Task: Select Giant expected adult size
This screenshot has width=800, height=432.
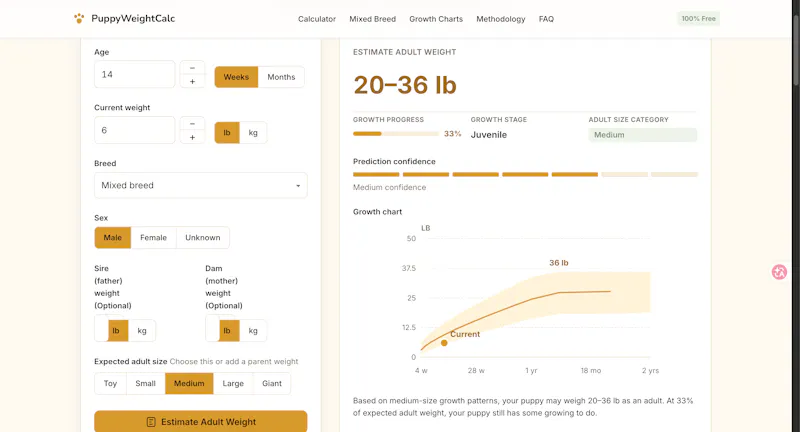Action: tap(272, 384)
